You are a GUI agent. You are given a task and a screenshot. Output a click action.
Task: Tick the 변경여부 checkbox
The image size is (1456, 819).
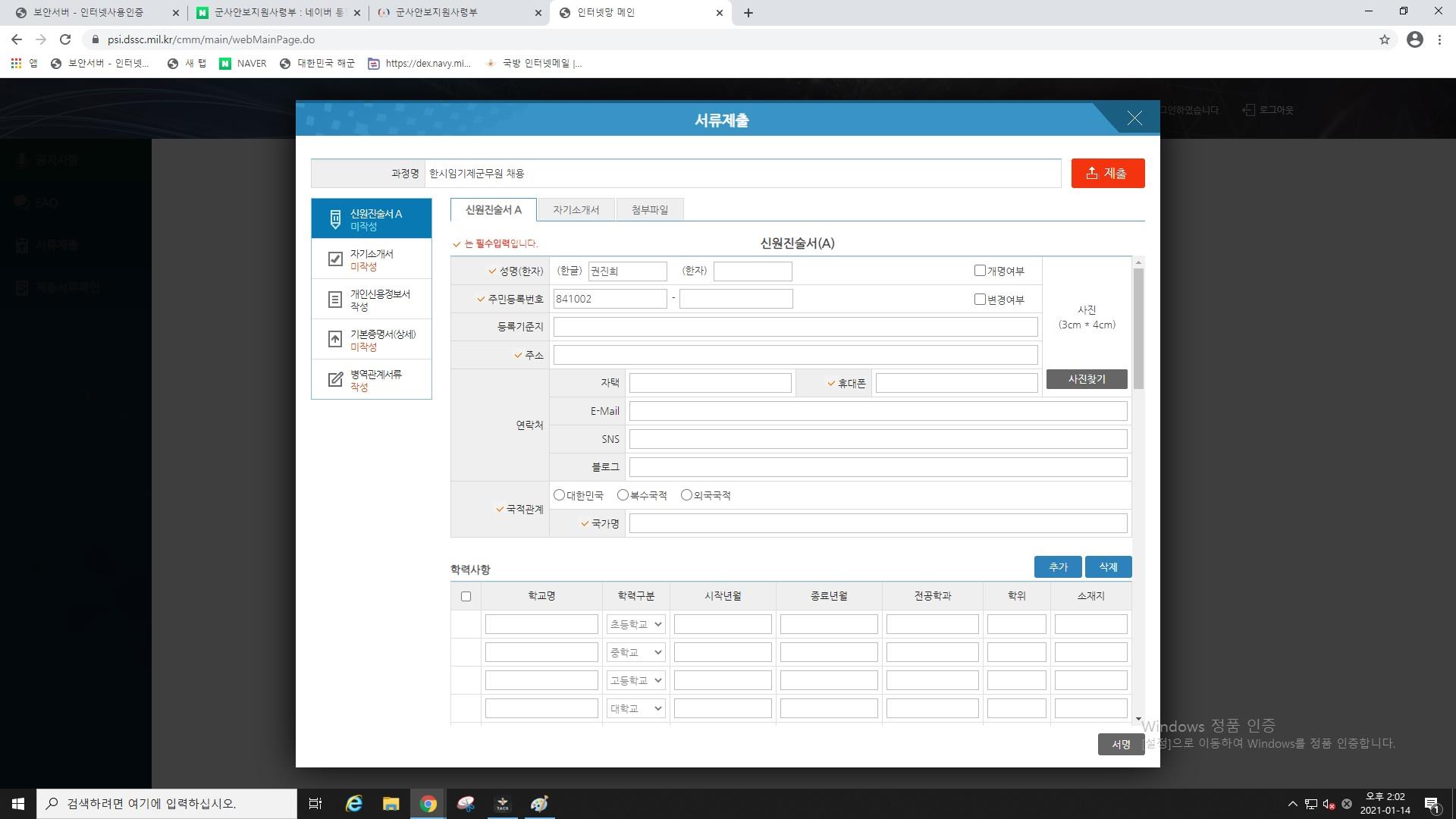coord(980,299)
